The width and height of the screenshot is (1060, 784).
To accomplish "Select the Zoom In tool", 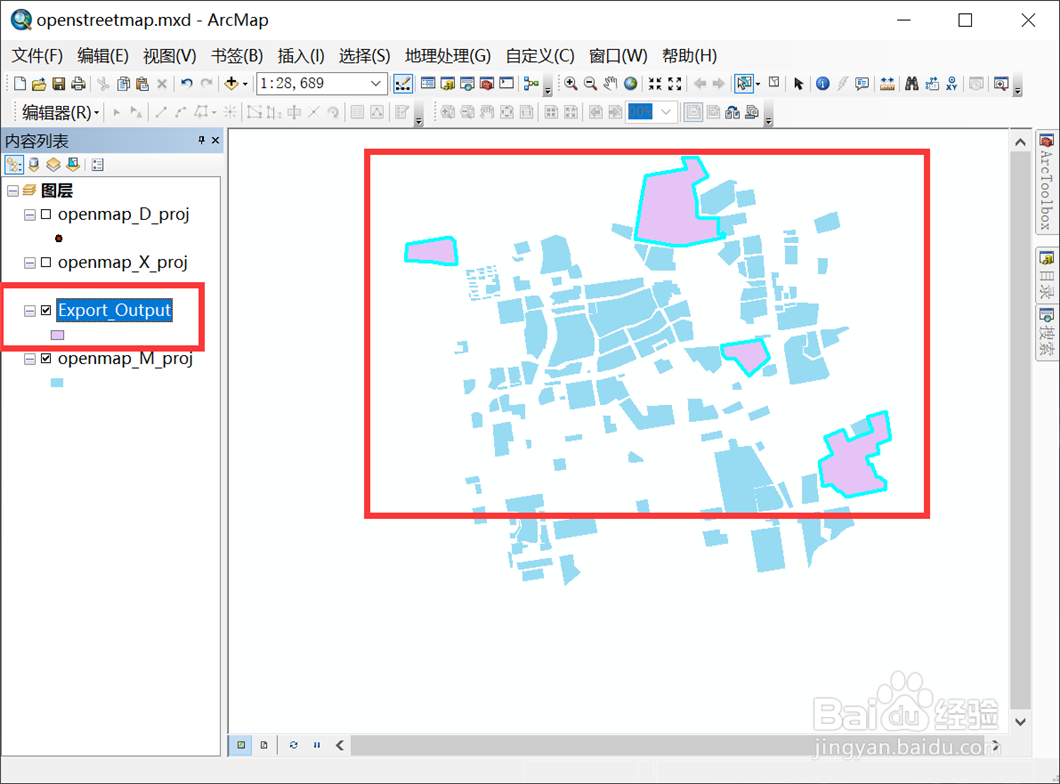I will click(x=571, y=84).
